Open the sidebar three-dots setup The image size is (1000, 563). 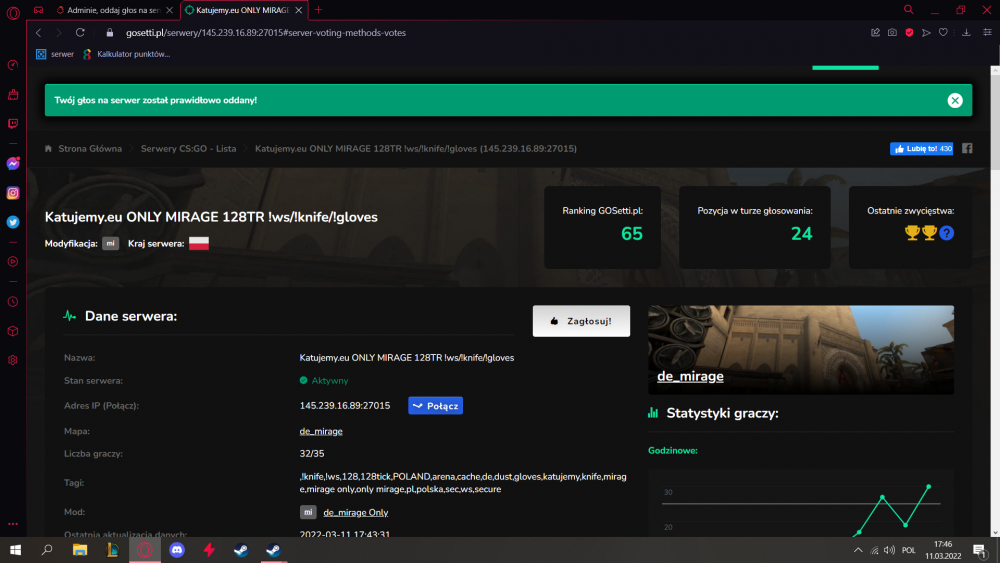click(x=13, y=524)
